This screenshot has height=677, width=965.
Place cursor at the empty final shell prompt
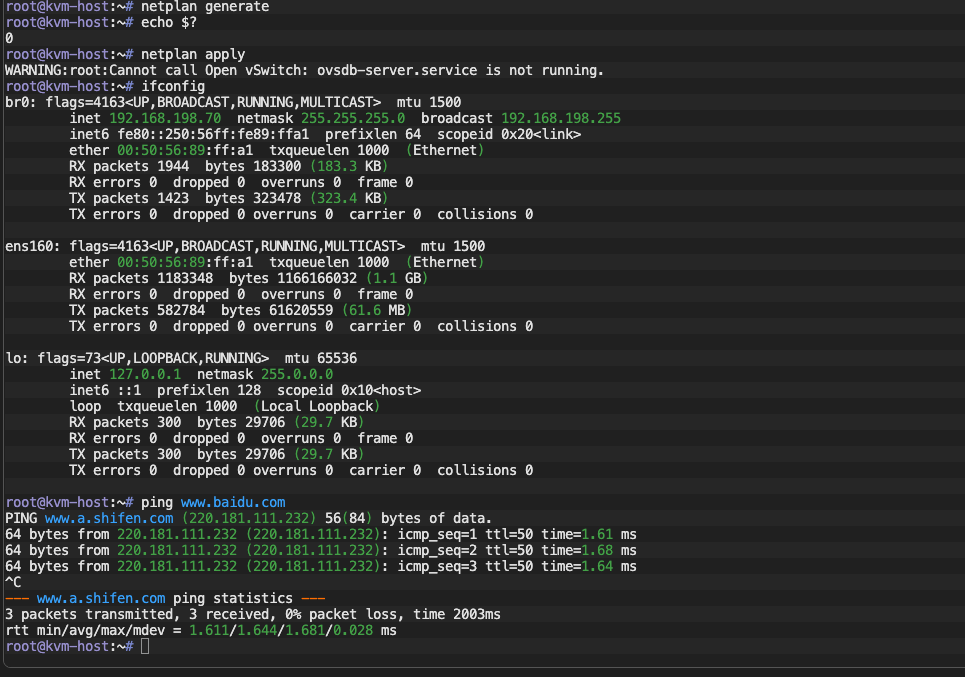click(146, 647)
